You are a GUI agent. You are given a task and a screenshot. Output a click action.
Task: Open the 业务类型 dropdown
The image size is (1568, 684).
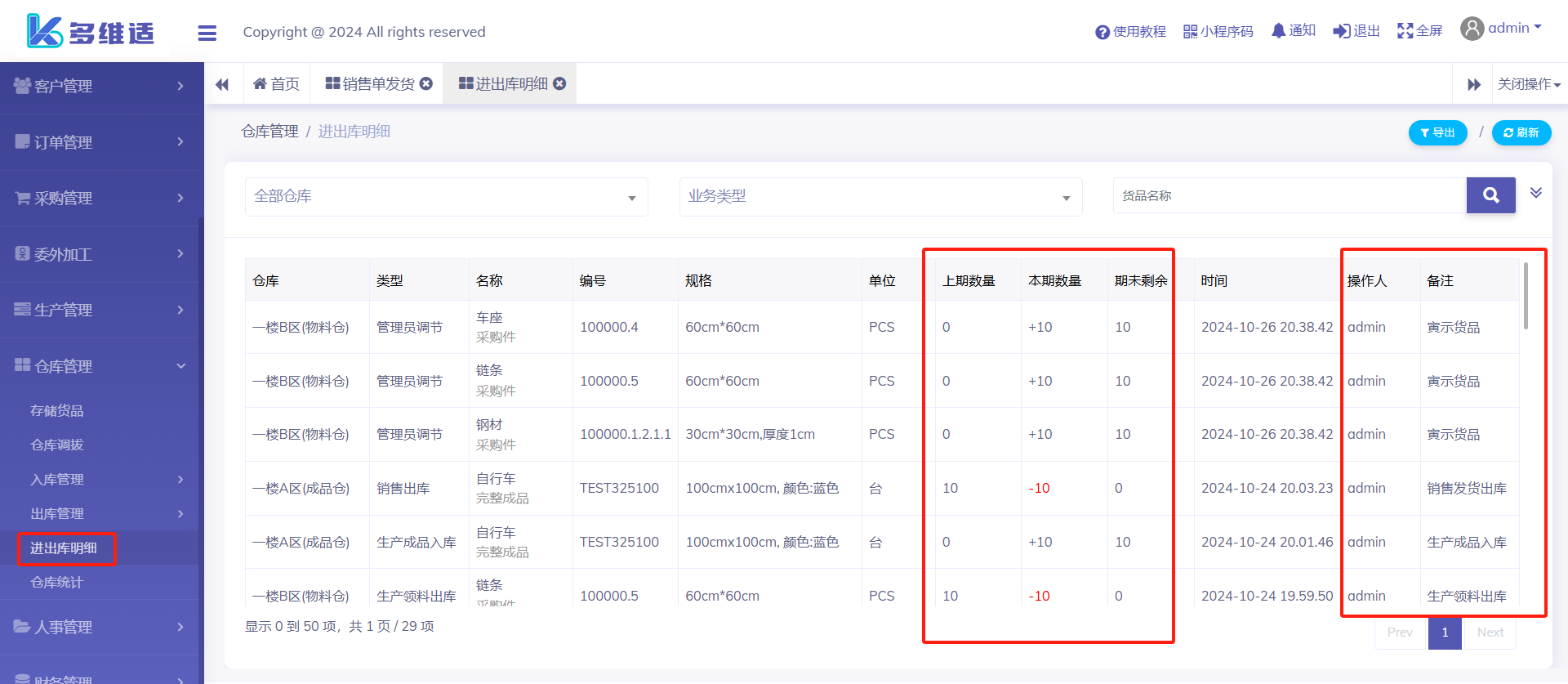(880, 197)
